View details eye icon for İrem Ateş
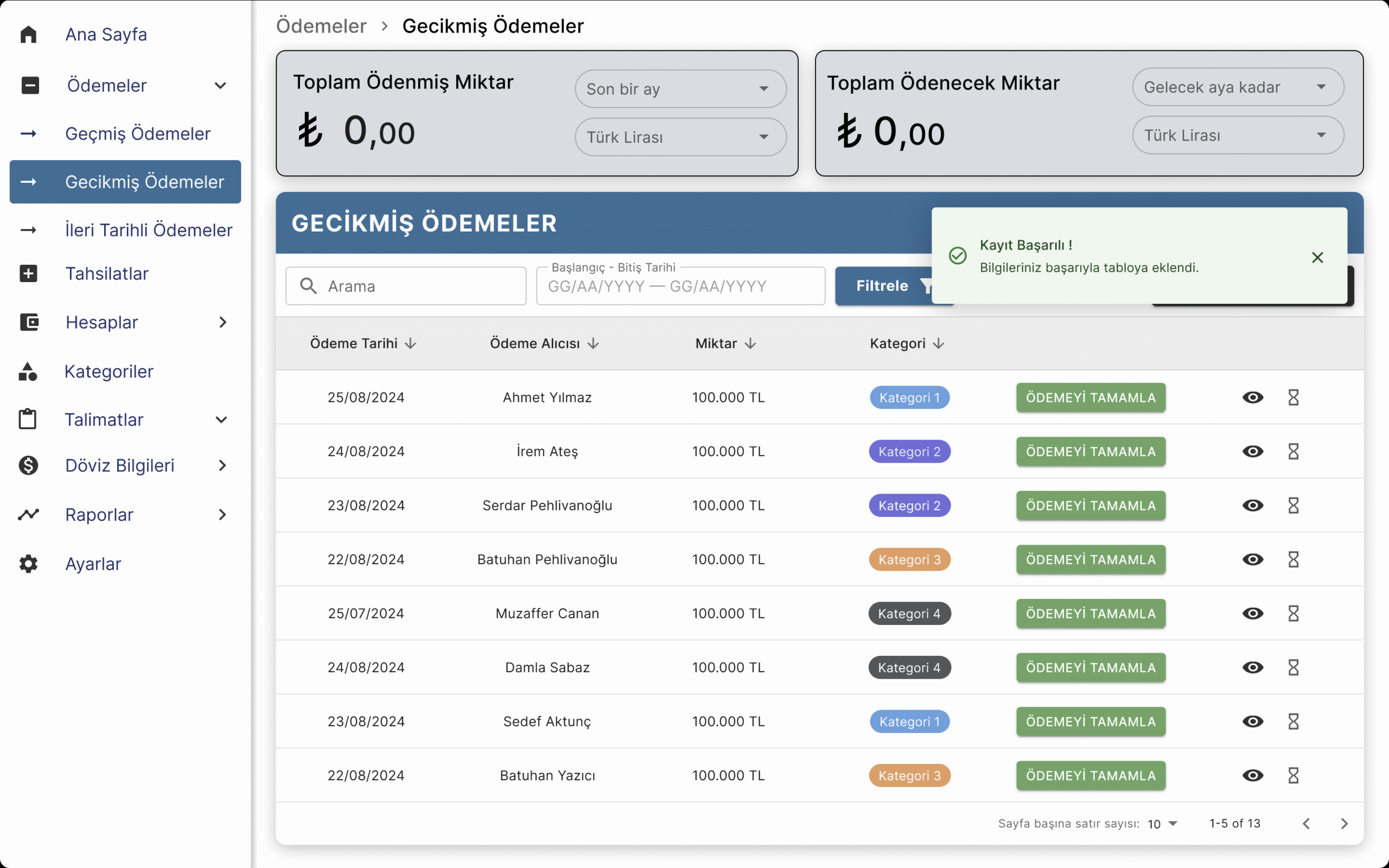Image resolution: width=1389 pixels, height=868 pixels. click(x=1252, y=451)
